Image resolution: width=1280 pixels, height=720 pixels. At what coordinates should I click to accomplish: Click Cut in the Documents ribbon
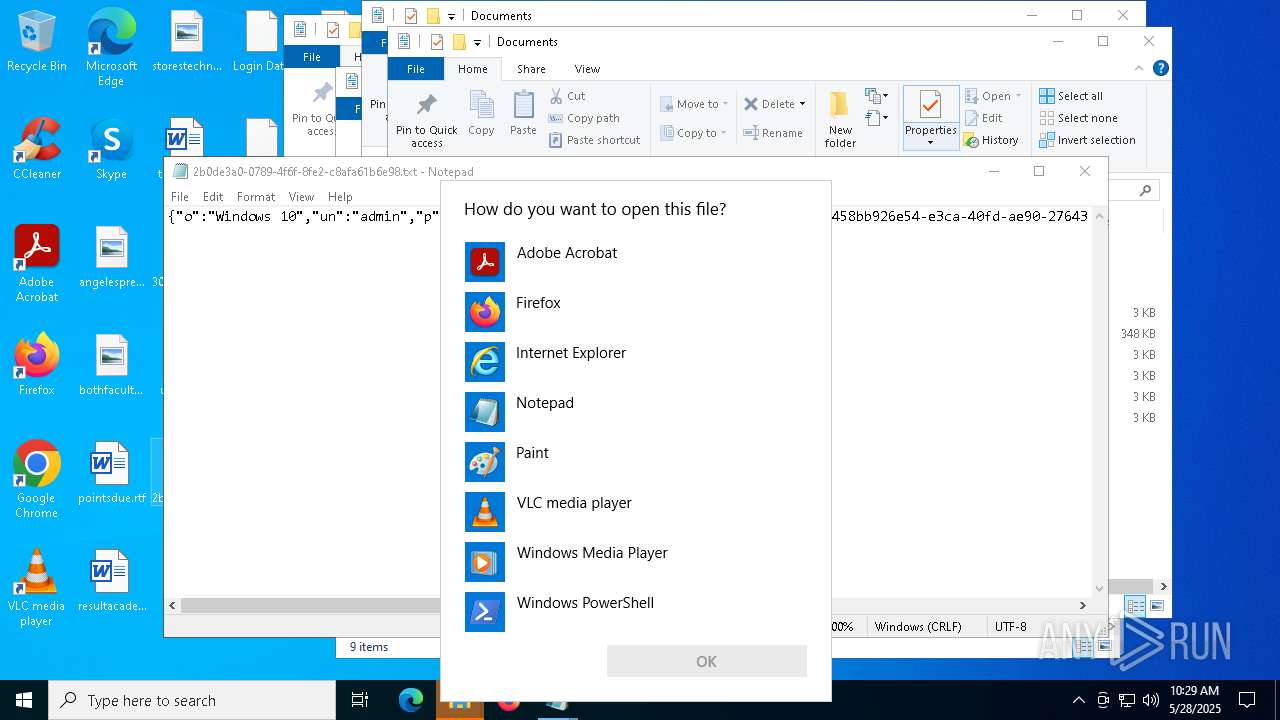click(567, 96)
